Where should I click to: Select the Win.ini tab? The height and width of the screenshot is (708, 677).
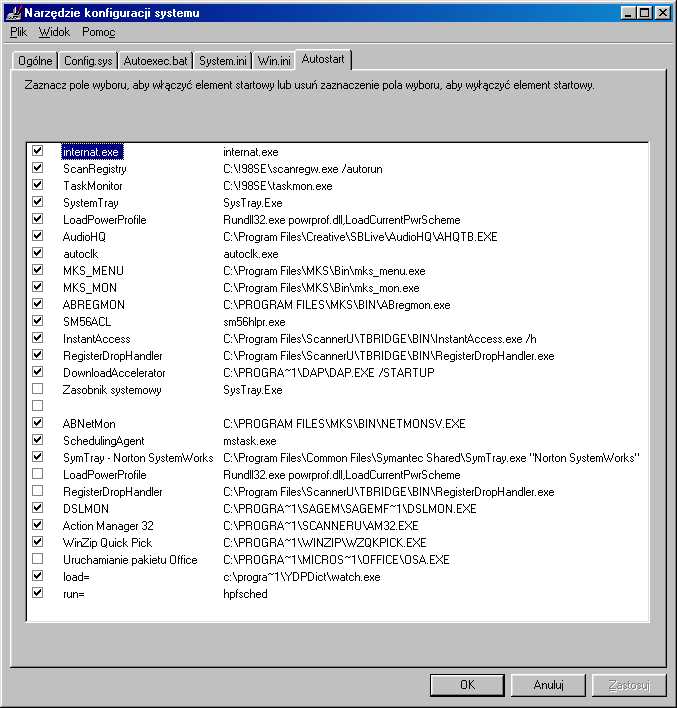click(x=273, y=61)
